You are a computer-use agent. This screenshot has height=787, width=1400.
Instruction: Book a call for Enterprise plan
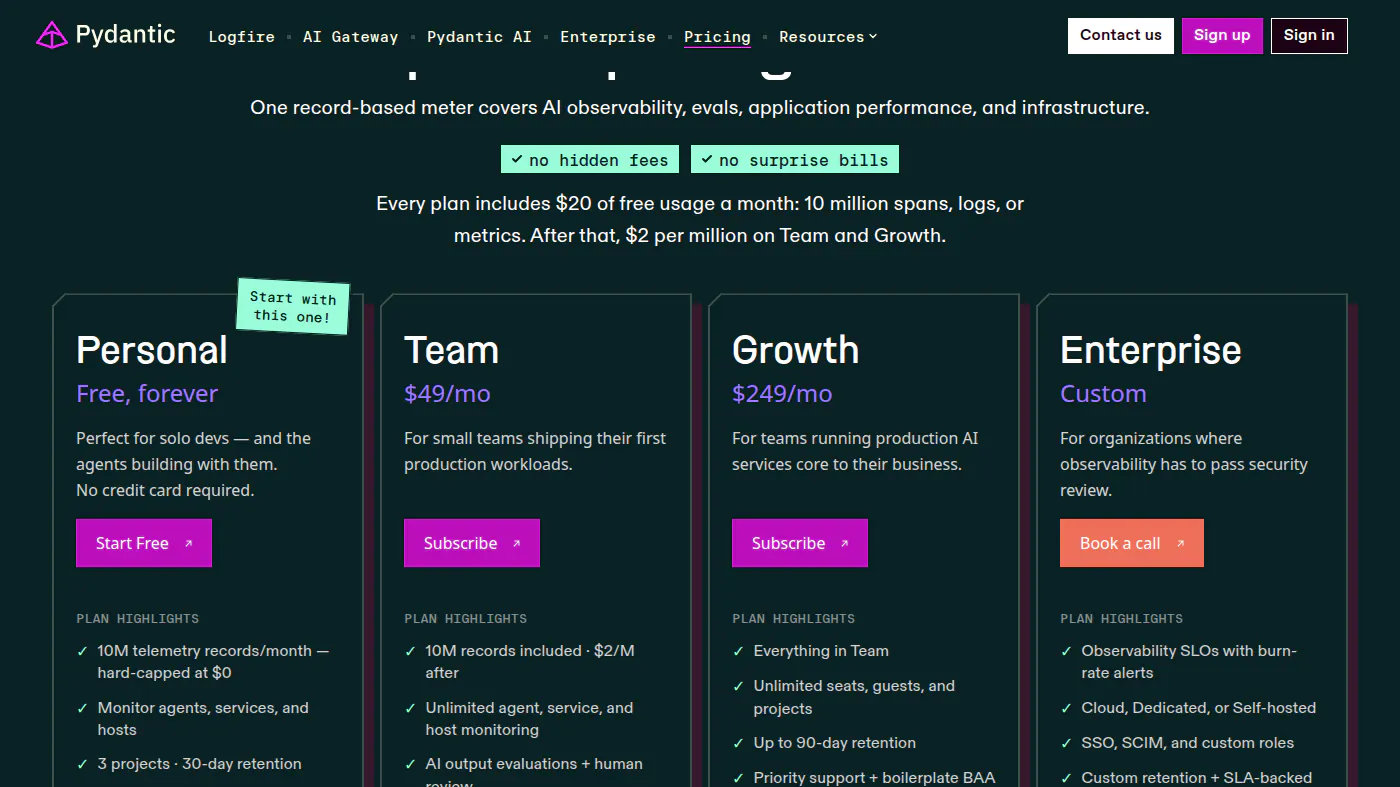pyautogui.click(x=1132, y=543)
